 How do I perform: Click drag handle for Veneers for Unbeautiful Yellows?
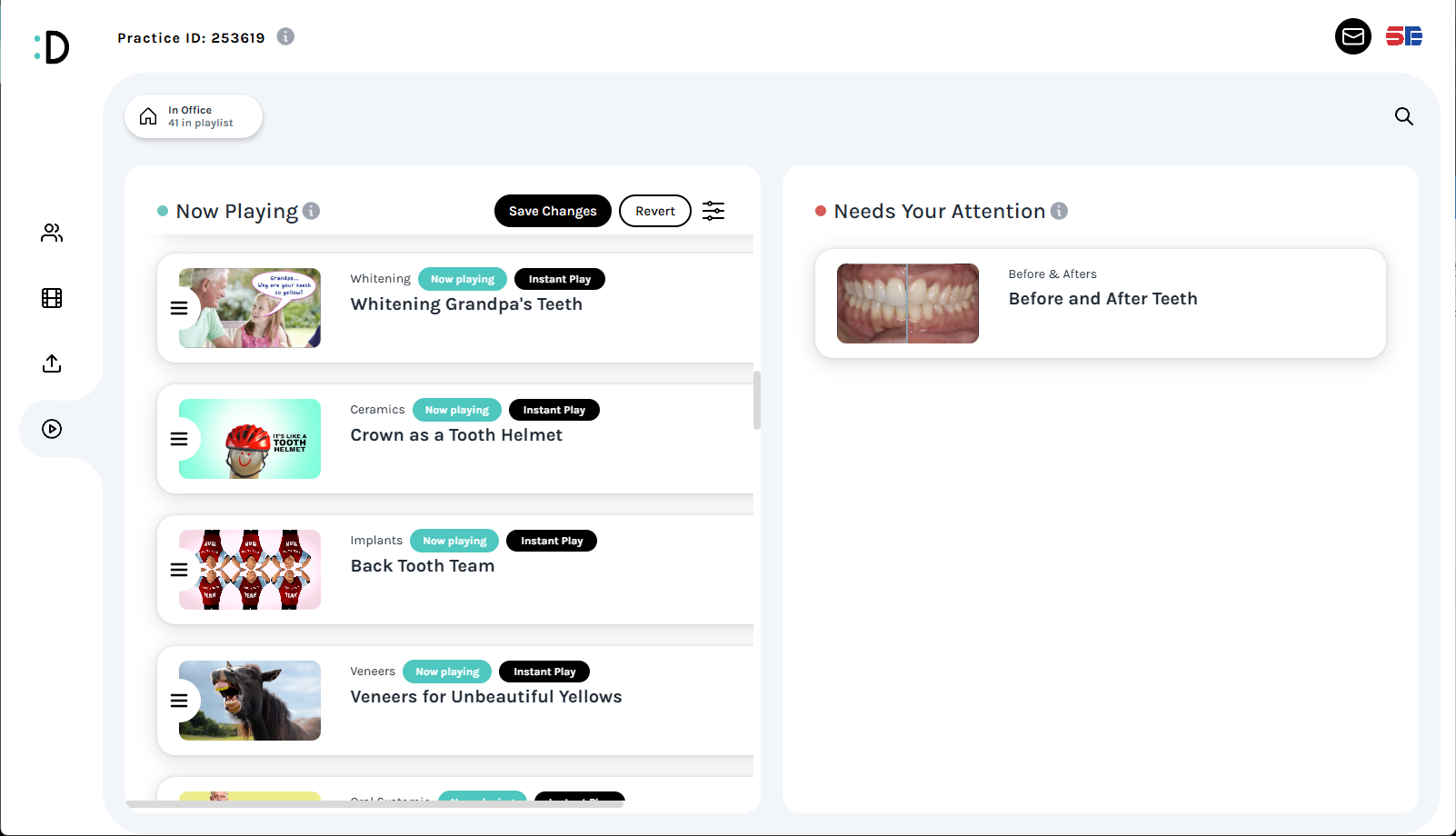pyautogui.click(x=179, y=701)
